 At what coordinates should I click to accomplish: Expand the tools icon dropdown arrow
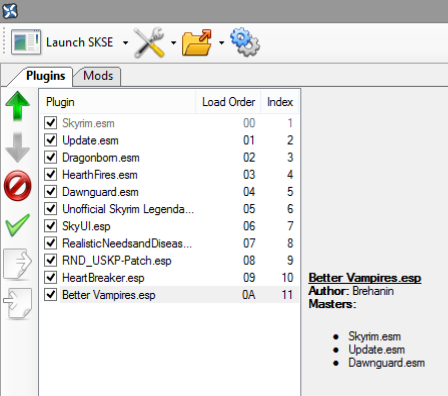click(x=173, y=43)
